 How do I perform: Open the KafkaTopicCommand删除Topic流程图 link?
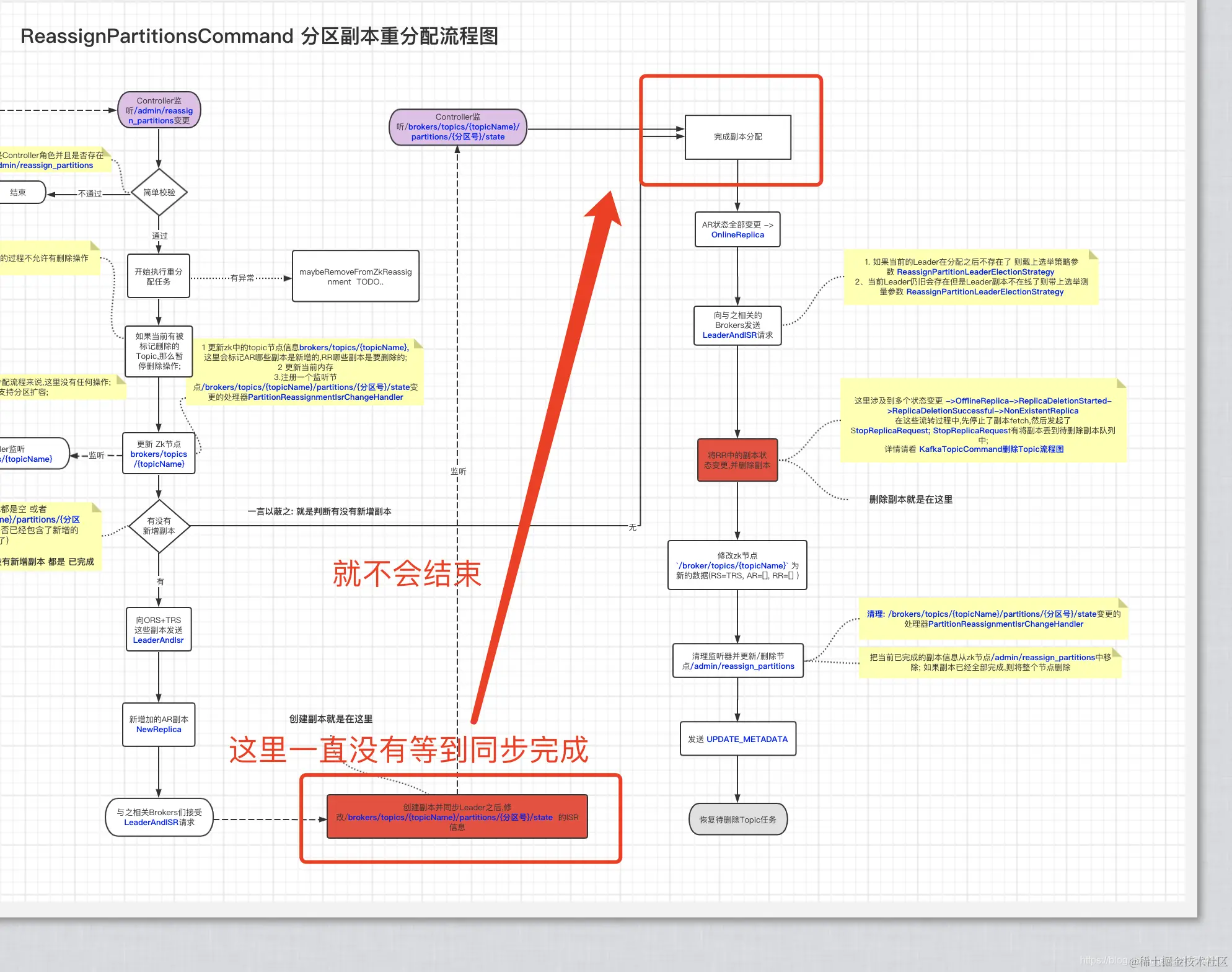click(x=991, y=449)
